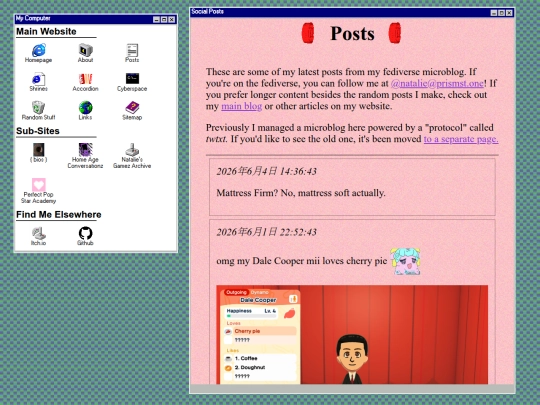Maximize the My Computer window
The image size is (540, 405).
(x=164, y=20)
